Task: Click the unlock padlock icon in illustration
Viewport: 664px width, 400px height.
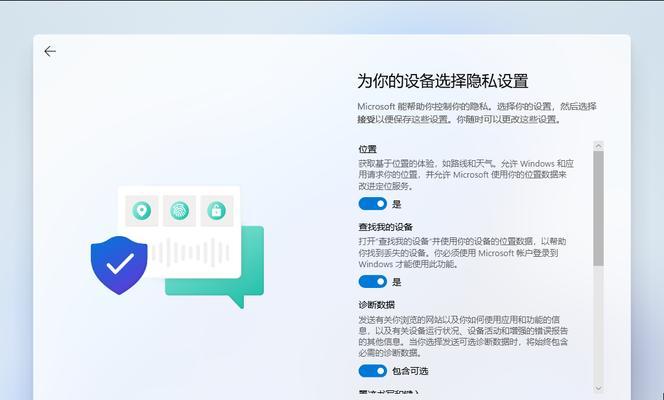Action: click(216, 210)
